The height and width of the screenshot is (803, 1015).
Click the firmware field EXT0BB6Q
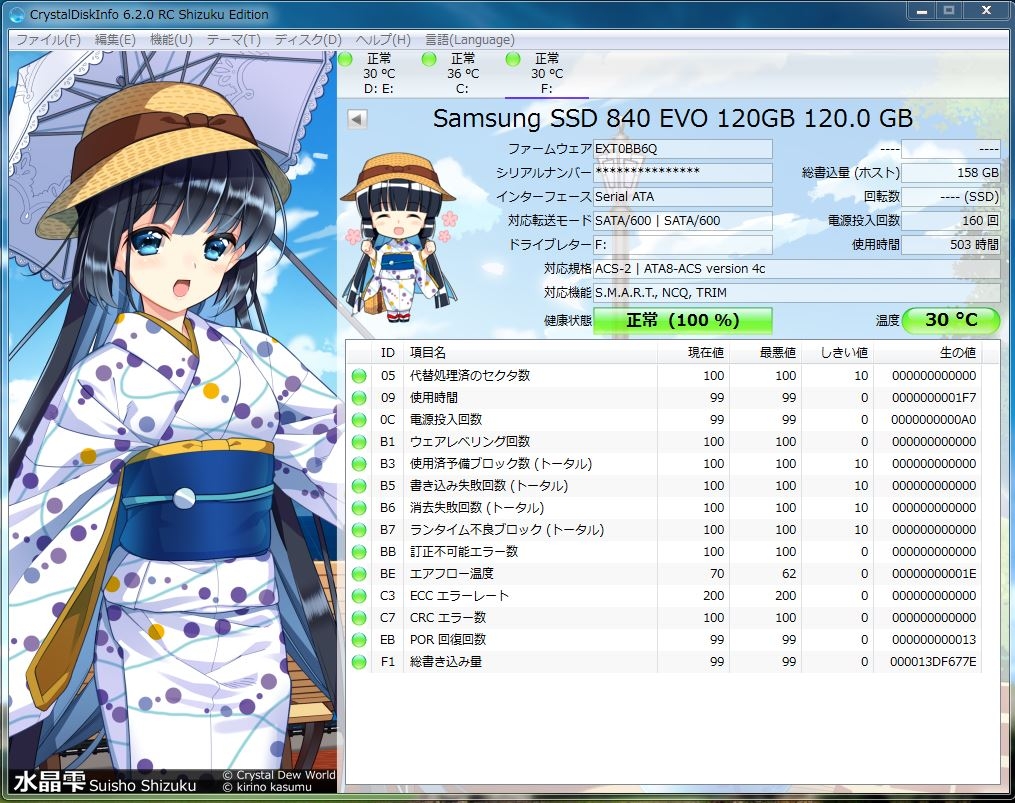[x=682, y=149]
